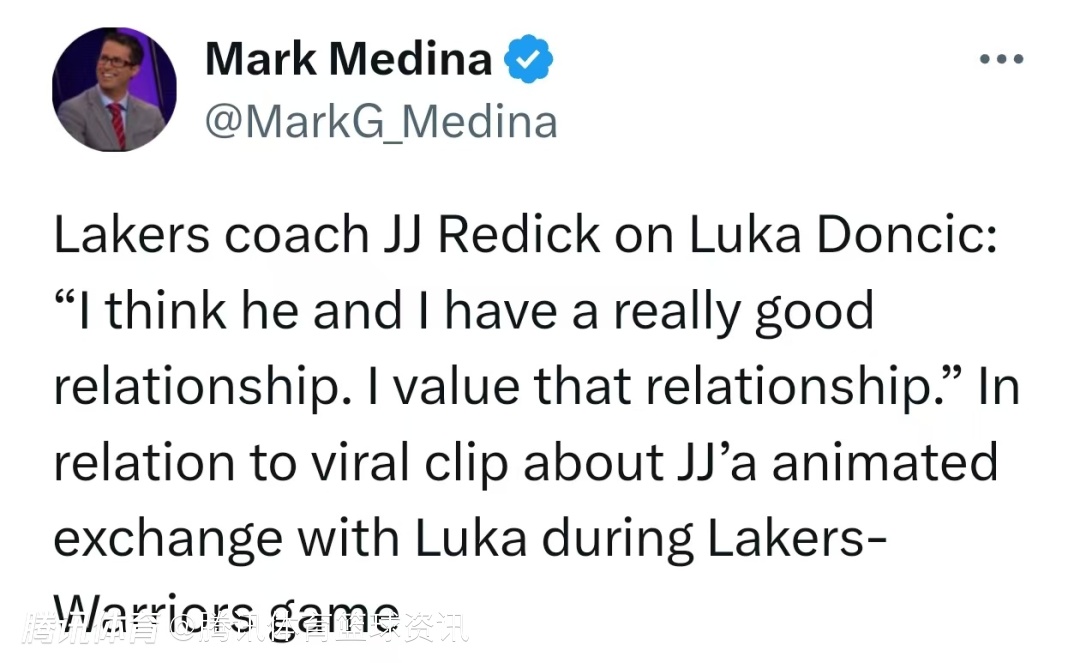Click the word "In" ending the third line
The height and width of the screenshot is (663, 1080).
click(x=997, y=388)
